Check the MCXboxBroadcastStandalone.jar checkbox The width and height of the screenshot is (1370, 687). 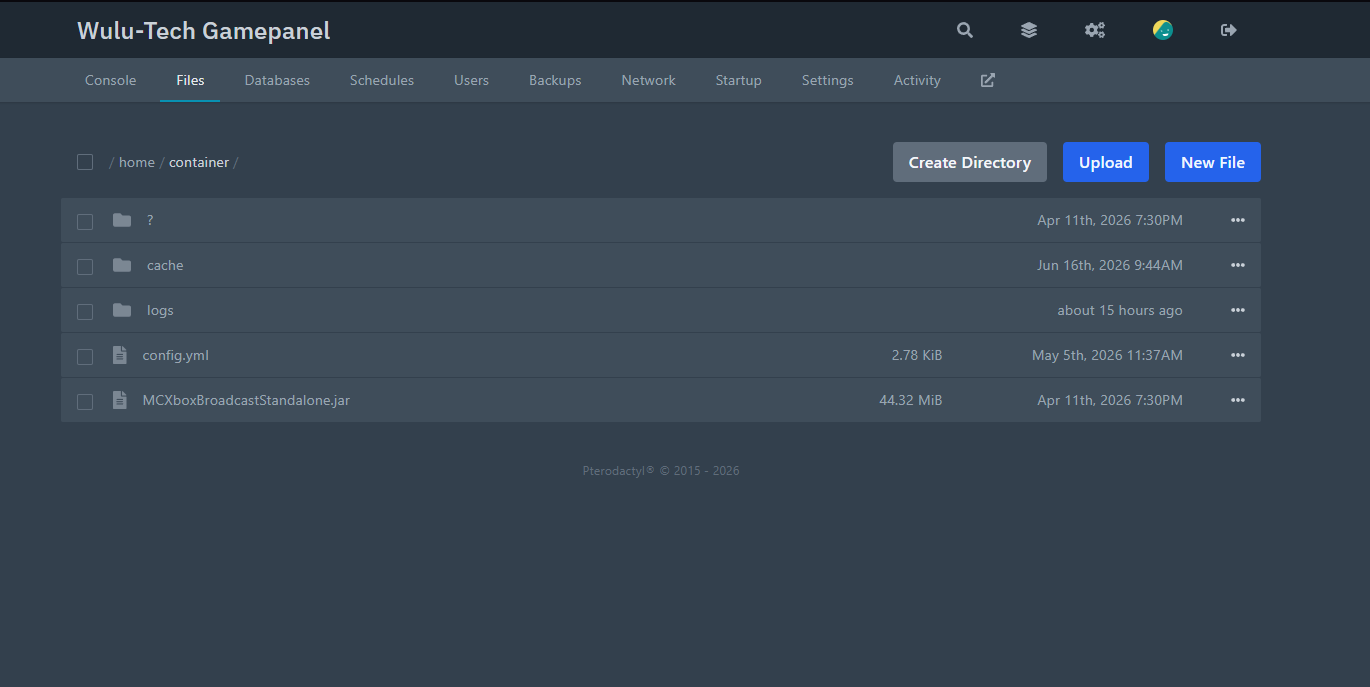[85, 401]
